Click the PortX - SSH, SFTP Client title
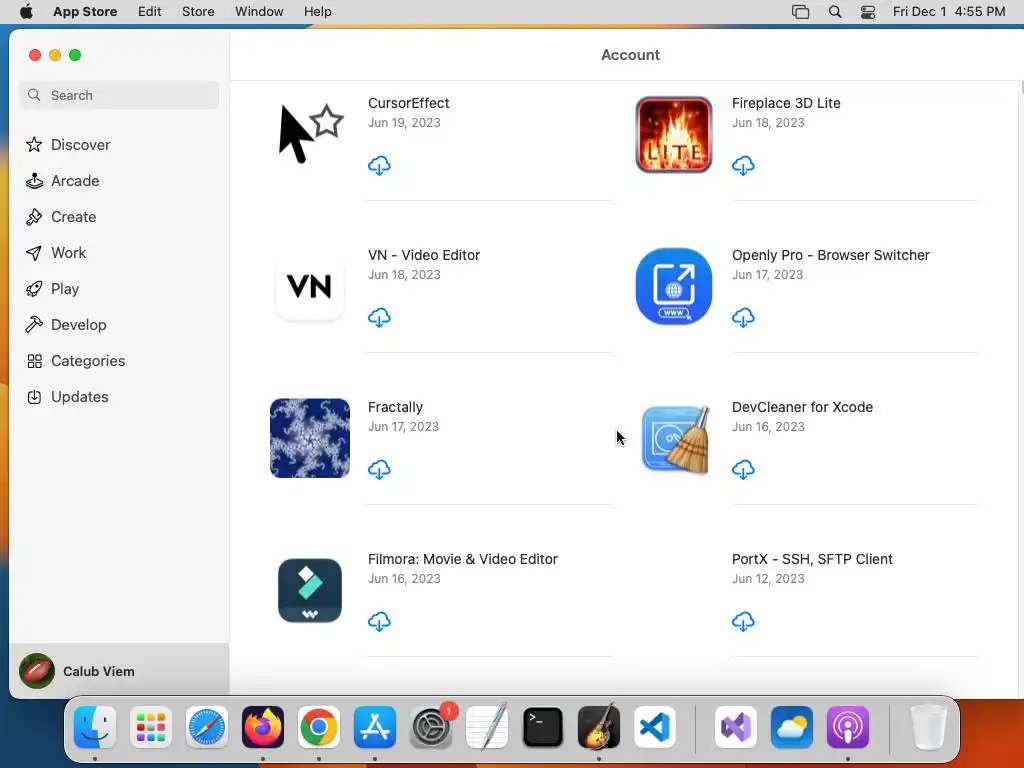 812,560
